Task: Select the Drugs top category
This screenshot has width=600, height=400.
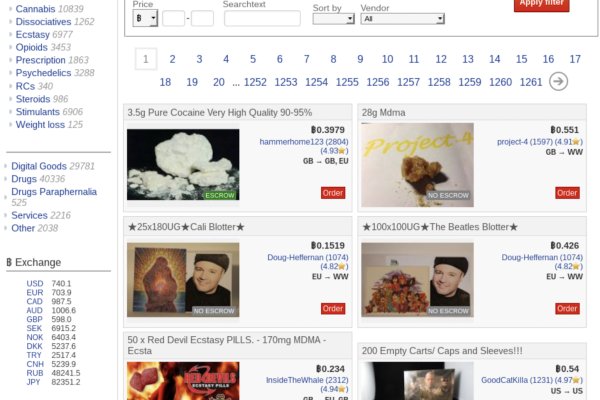Action: click(24, 179)
